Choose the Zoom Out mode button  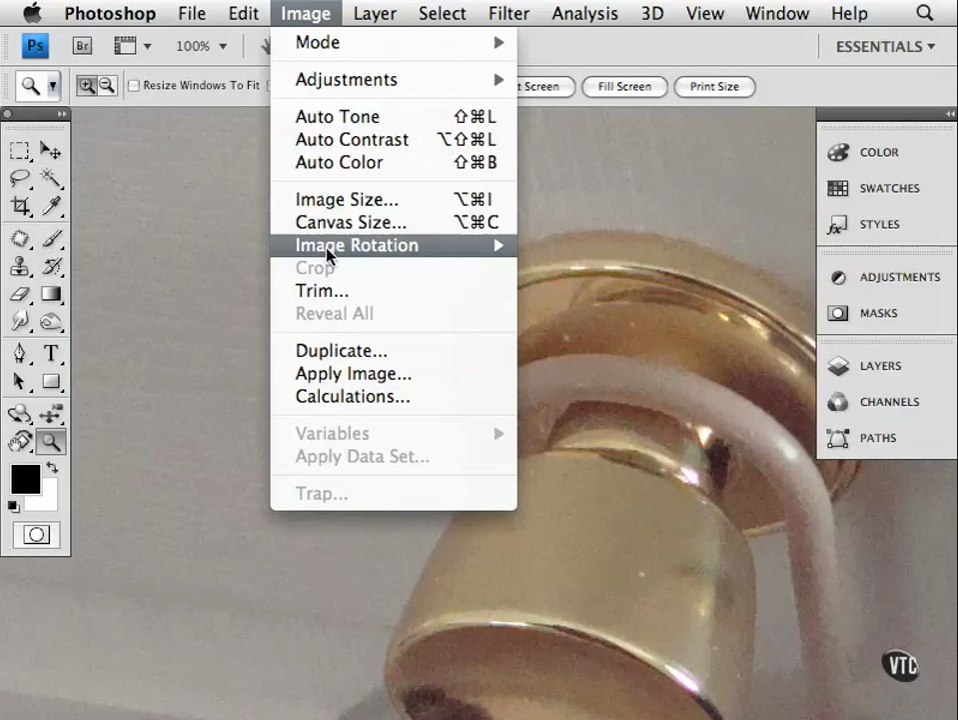(x=107, y=86)
